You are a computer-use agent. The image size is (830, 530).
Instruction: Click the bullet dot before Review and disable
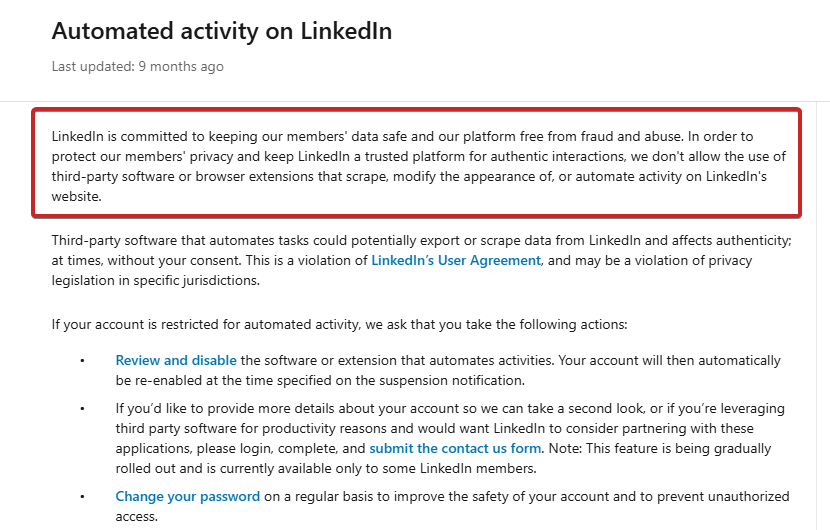click(83, 360)
